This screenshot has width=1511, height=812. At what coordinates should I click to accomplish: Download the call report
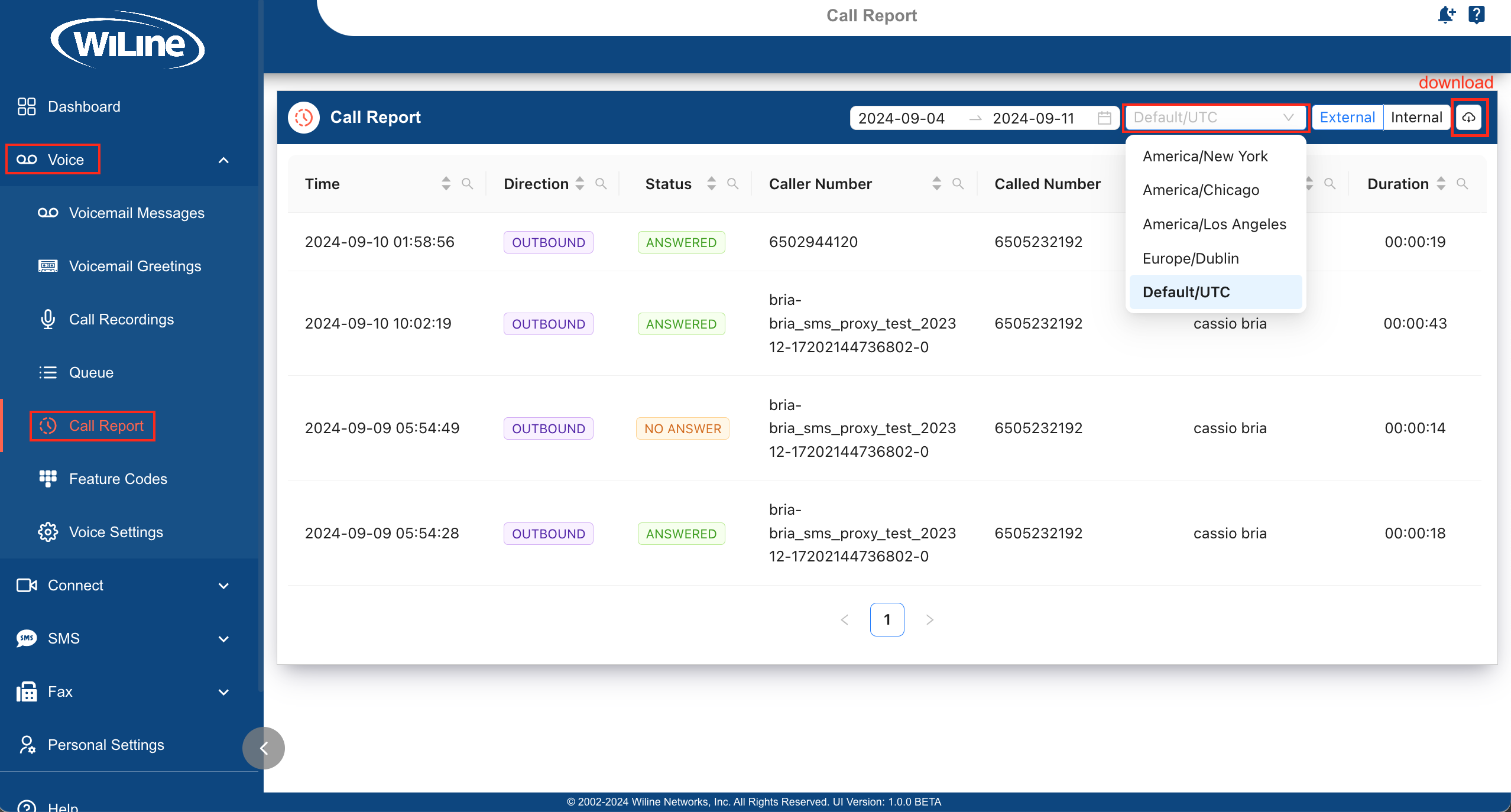1468,118
